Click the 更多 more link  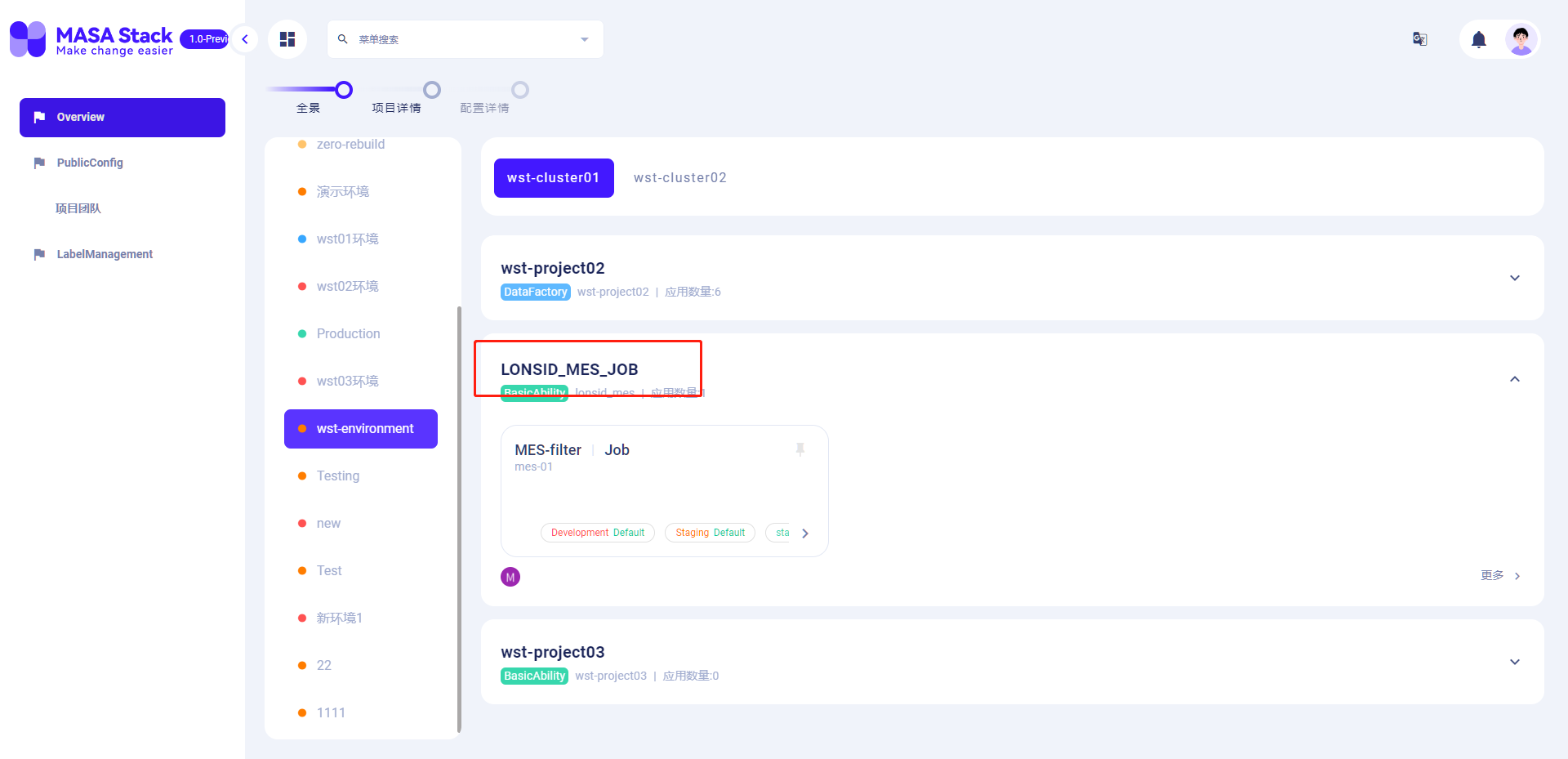click(1501, 576)
